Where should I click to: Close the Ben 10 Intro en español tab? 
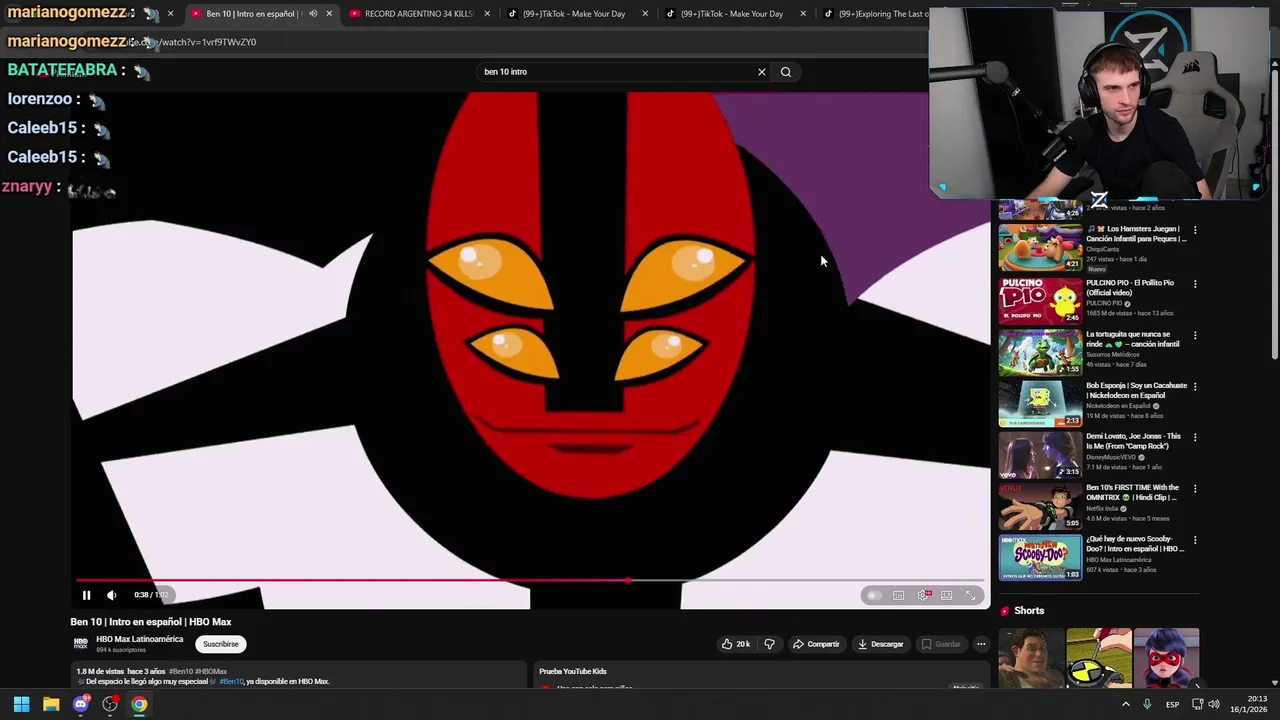[329, 14]
